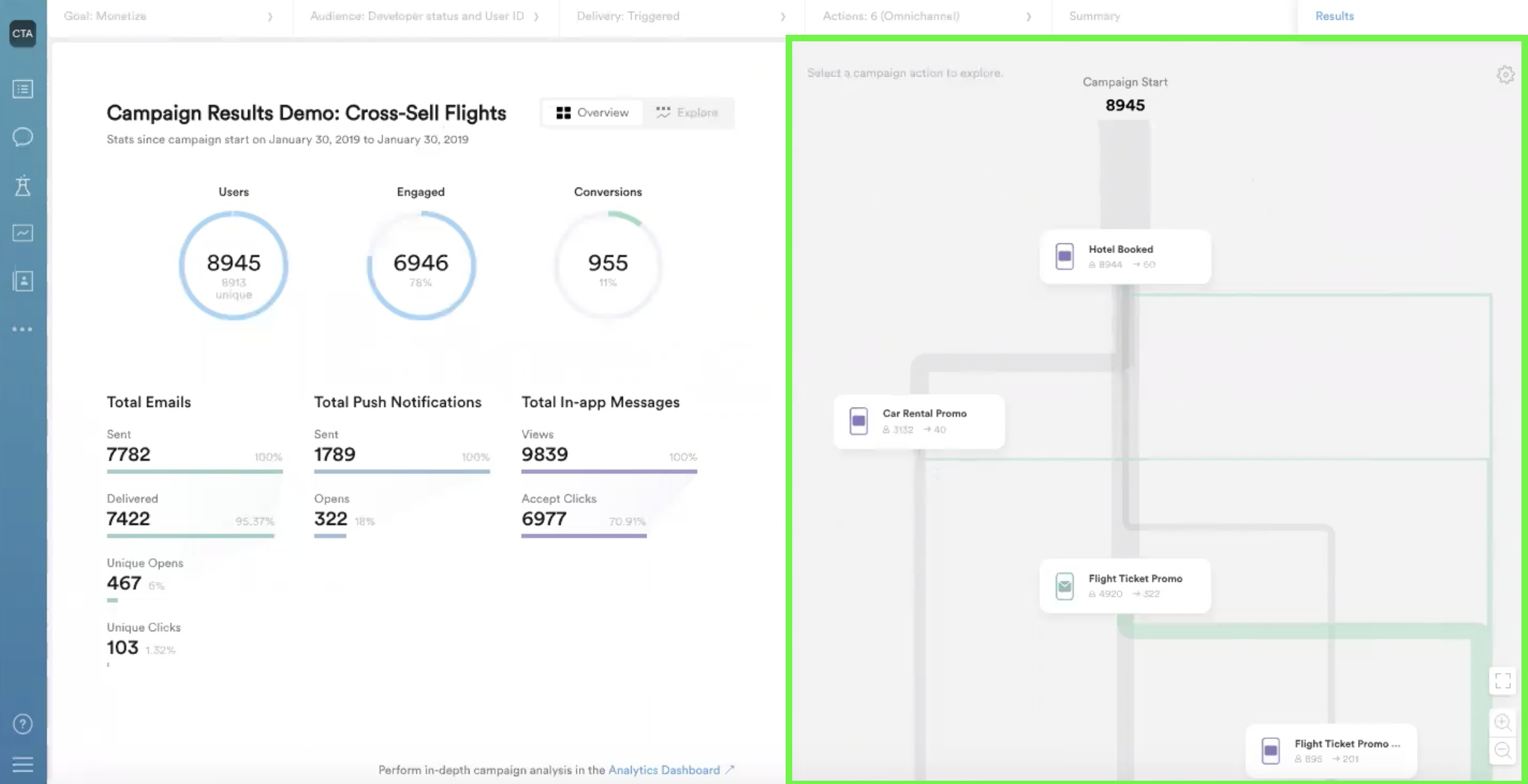
Task: Open the journey settings gear icon
Action: click(x=1505, y=75)
